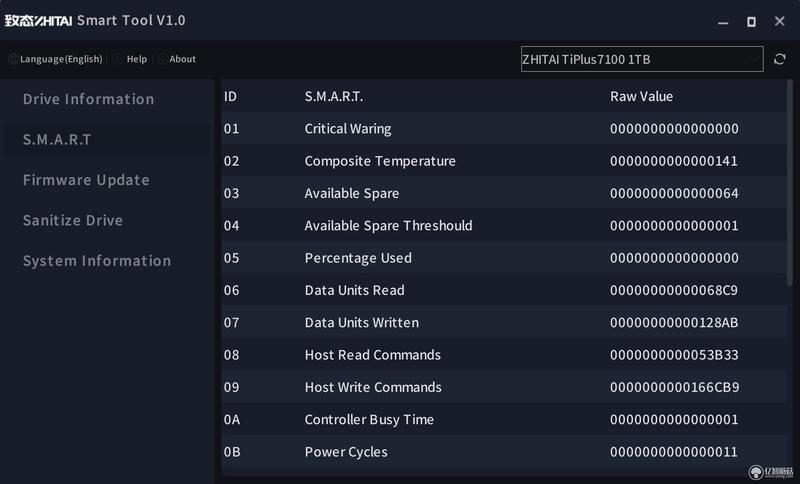Image resolution: width=800 pixels, height=484 pixels.
Task: Click ID cell 06
Action: [232, 290]
